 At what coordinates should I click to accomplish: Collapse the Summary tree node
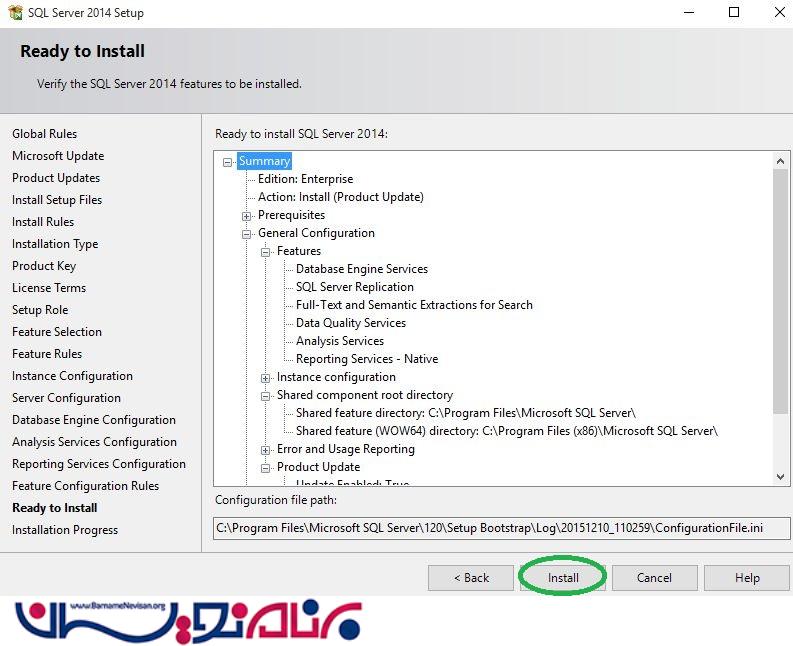[x=228, y=162]
